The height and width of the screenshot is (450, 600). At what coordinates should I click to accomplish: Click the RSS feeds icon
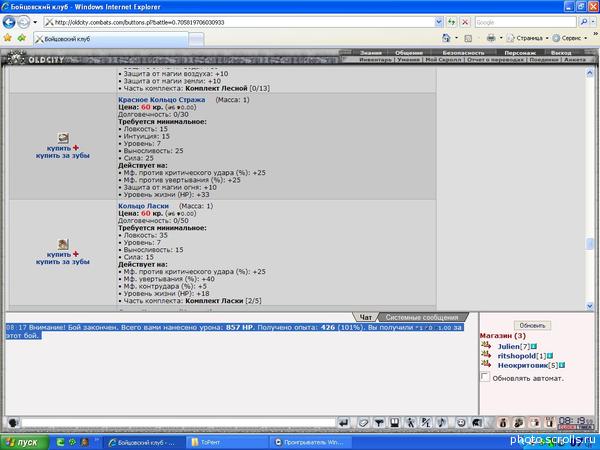[468, 38]
